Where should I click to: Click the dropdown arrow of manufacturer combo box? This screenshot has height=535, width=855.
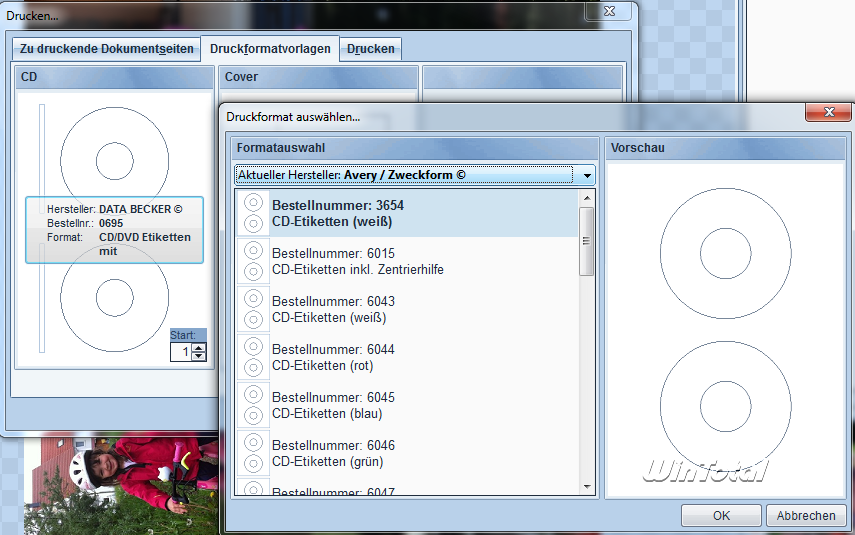[587, 176]
